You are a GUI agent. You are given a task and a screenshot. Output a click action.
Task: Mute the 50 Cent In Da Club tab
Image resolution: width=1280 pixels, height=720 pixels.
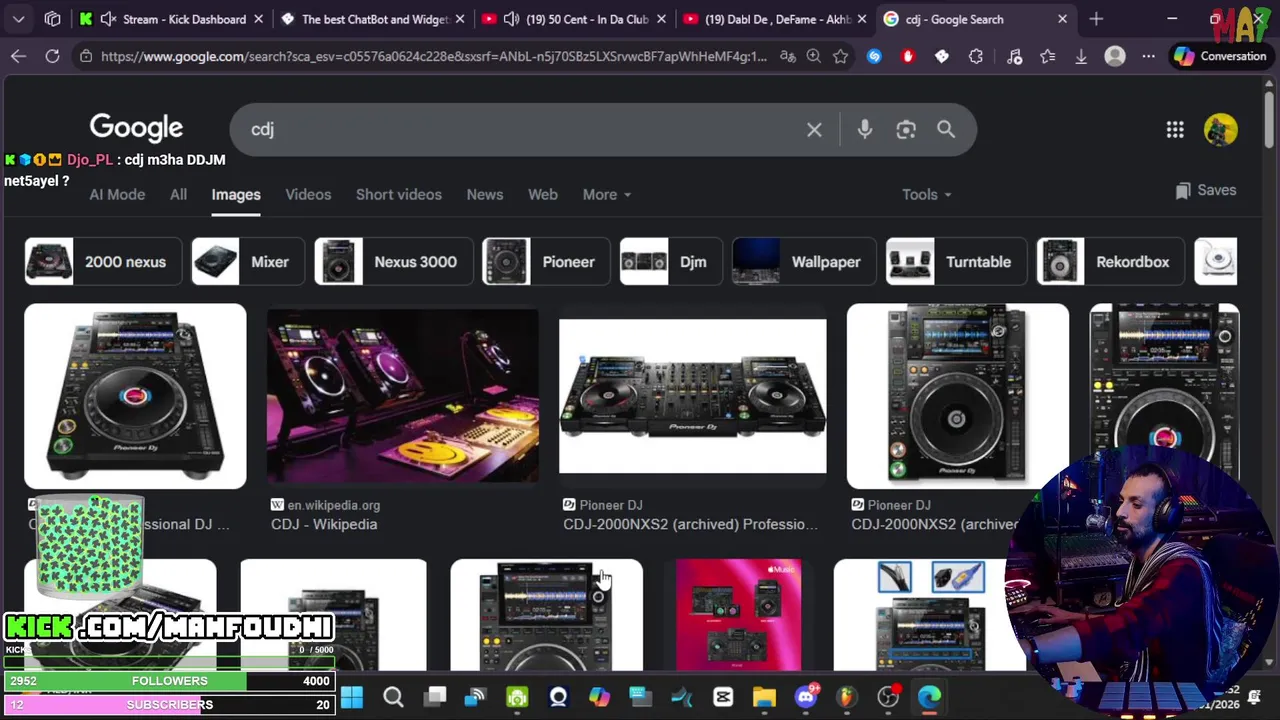(511, 19)
